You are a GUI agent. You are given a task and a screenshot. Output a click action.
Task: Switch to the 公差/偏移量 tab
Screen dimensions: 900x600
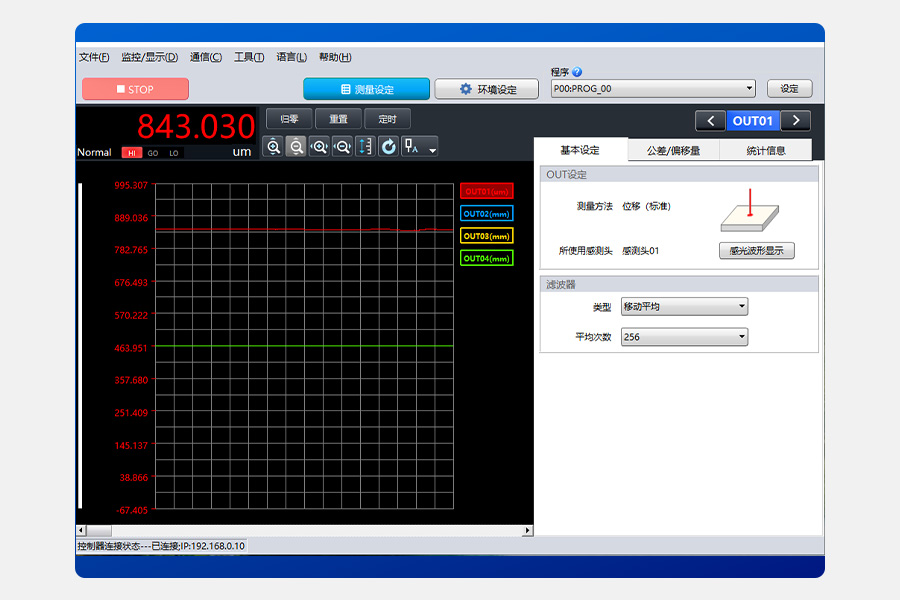pyautogui.click(x=673, y=150)
